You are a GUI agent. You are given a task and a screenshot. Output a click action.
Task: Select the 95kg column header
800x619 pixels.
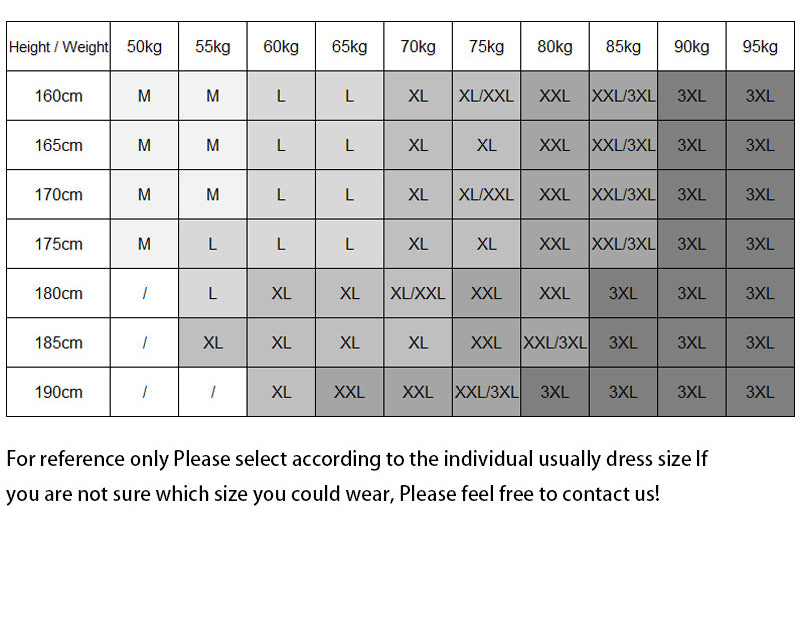tap(760, 47)
